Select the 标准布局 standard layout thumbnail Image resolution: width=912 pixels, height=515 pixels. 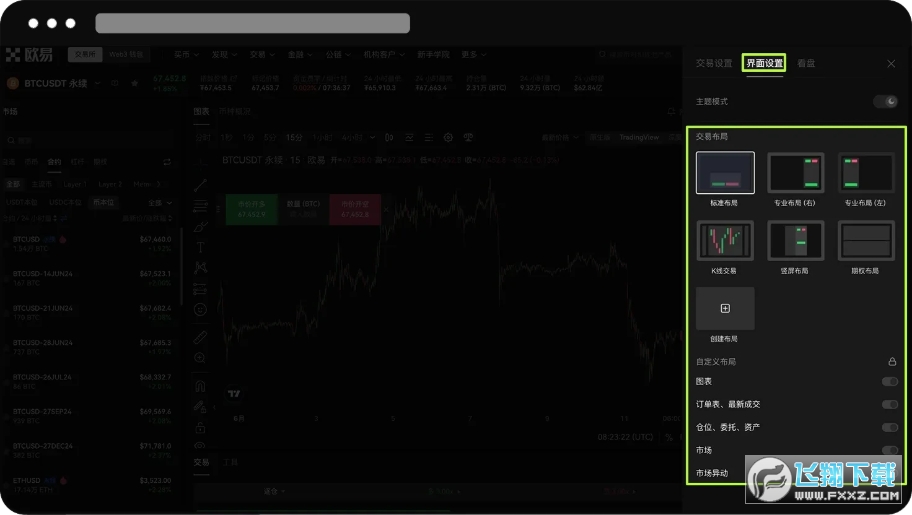[725, 172]
